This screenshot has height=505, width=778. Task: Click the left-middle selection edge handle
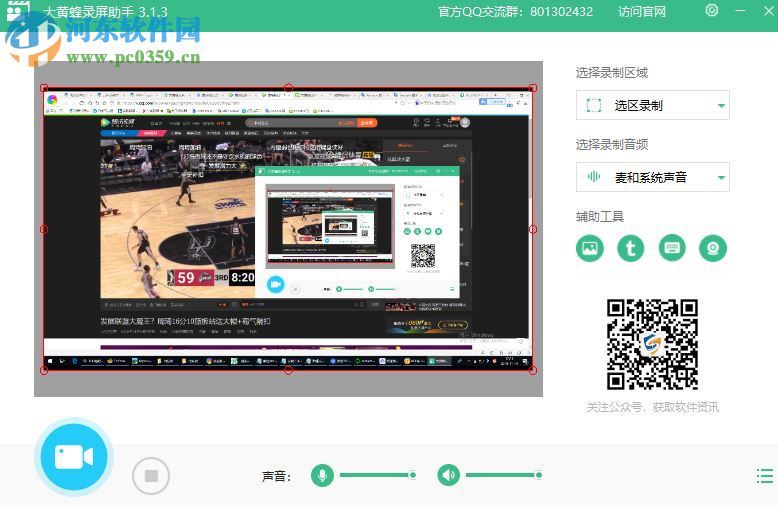(x=44, y=229)
